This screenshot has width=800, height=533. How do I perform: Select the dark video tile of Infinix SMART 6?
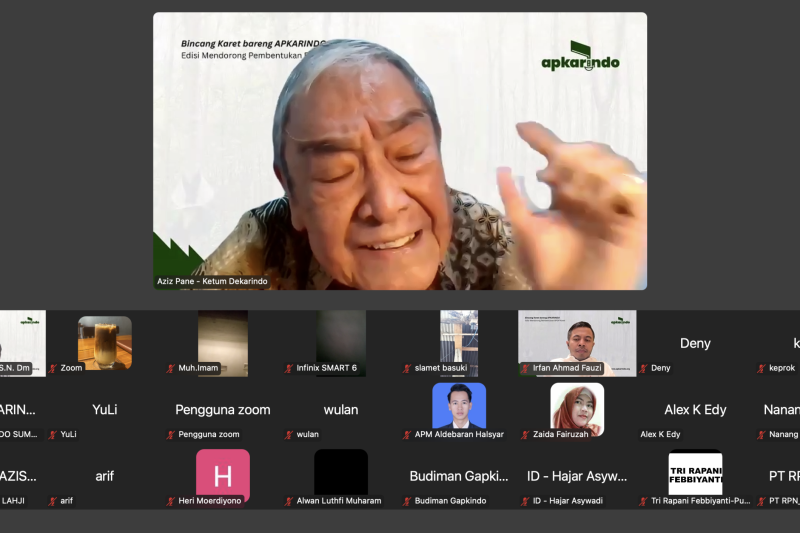pyautogui.click(x=341, y=343)
